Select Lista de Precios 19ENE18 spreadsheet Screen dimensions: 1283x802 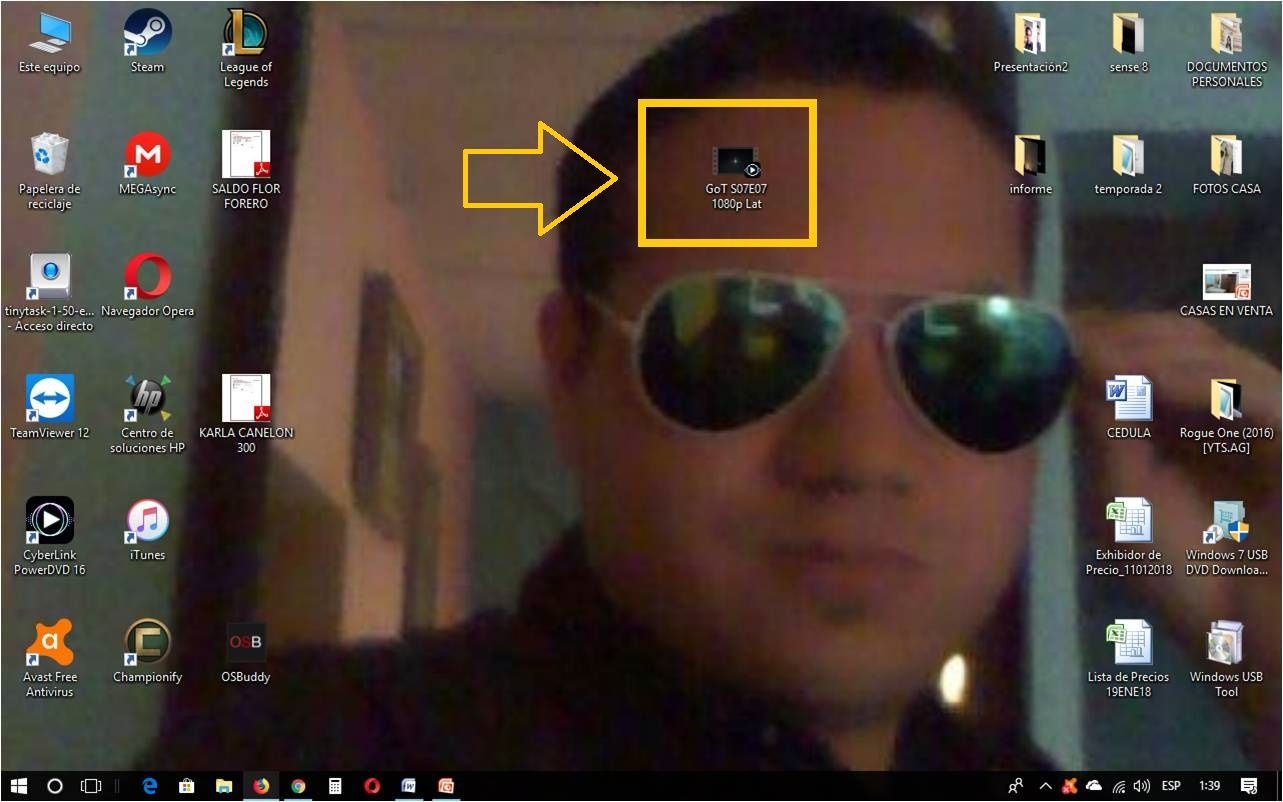point(1128,660)
